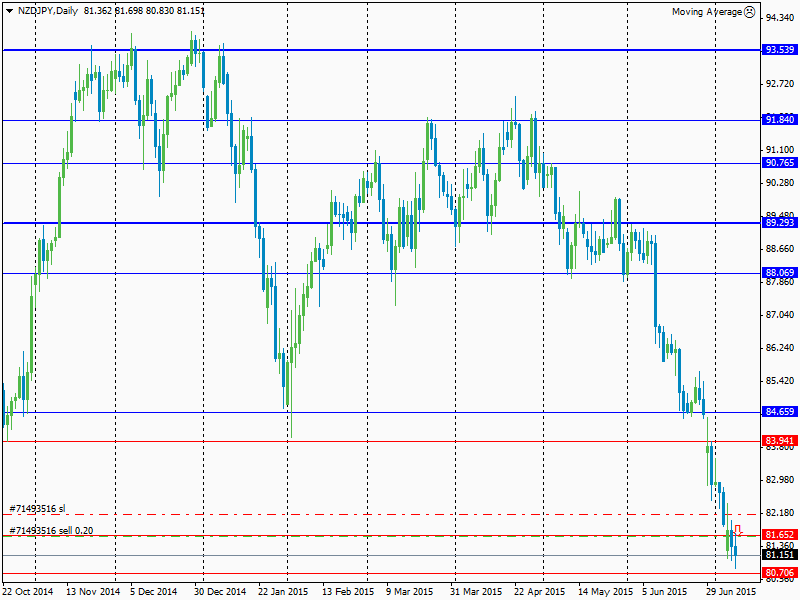The width and height of the screenshot is (800, 600).
Task: Click the 30 Dec 2014 date label
Action: coord(220,592)
